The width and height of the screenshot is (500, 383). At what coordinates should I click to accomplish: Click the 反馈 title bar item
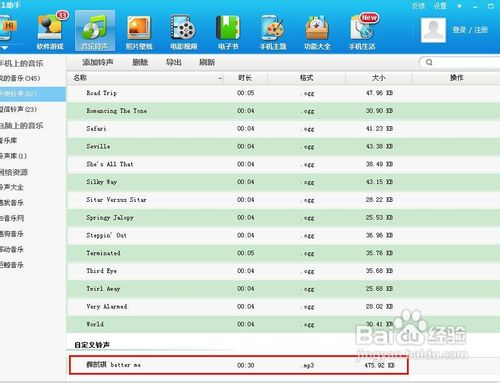pos(418,6)
